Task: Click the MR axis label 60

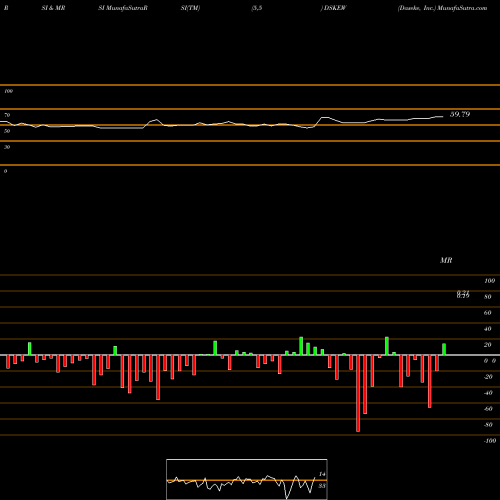Action: tap(488, 313)
